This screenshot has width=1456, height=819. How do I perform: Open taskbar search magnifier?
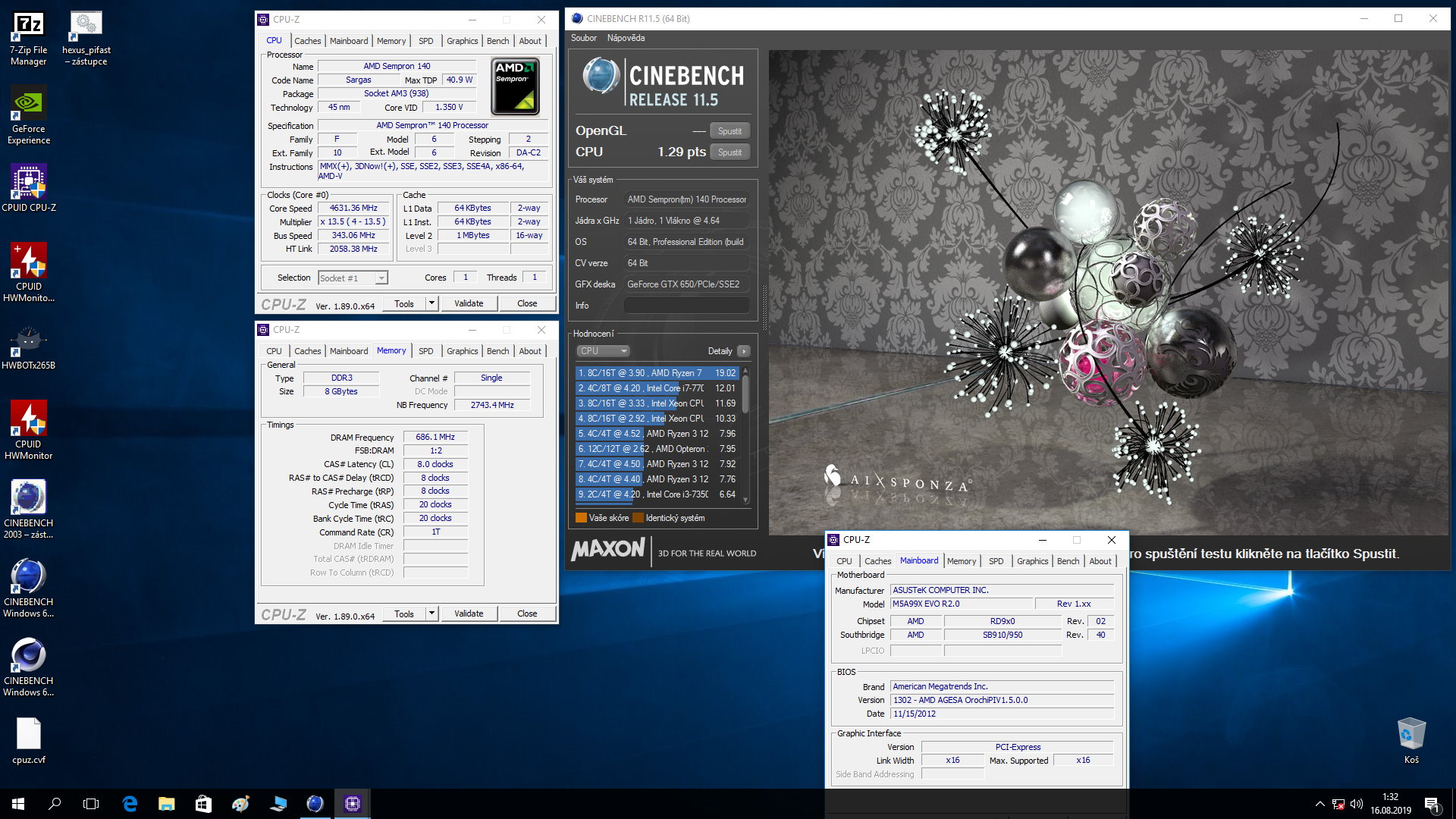[55, 804]
